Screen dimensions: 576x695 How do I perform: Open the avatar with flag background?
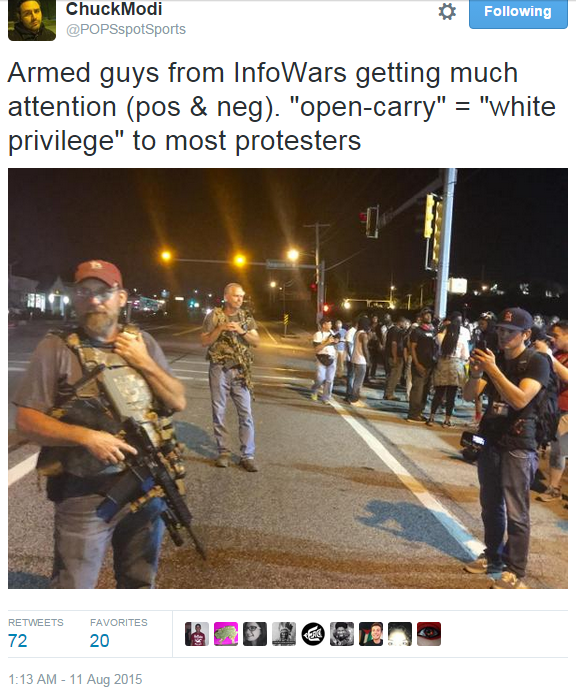[x=371, y=634]
